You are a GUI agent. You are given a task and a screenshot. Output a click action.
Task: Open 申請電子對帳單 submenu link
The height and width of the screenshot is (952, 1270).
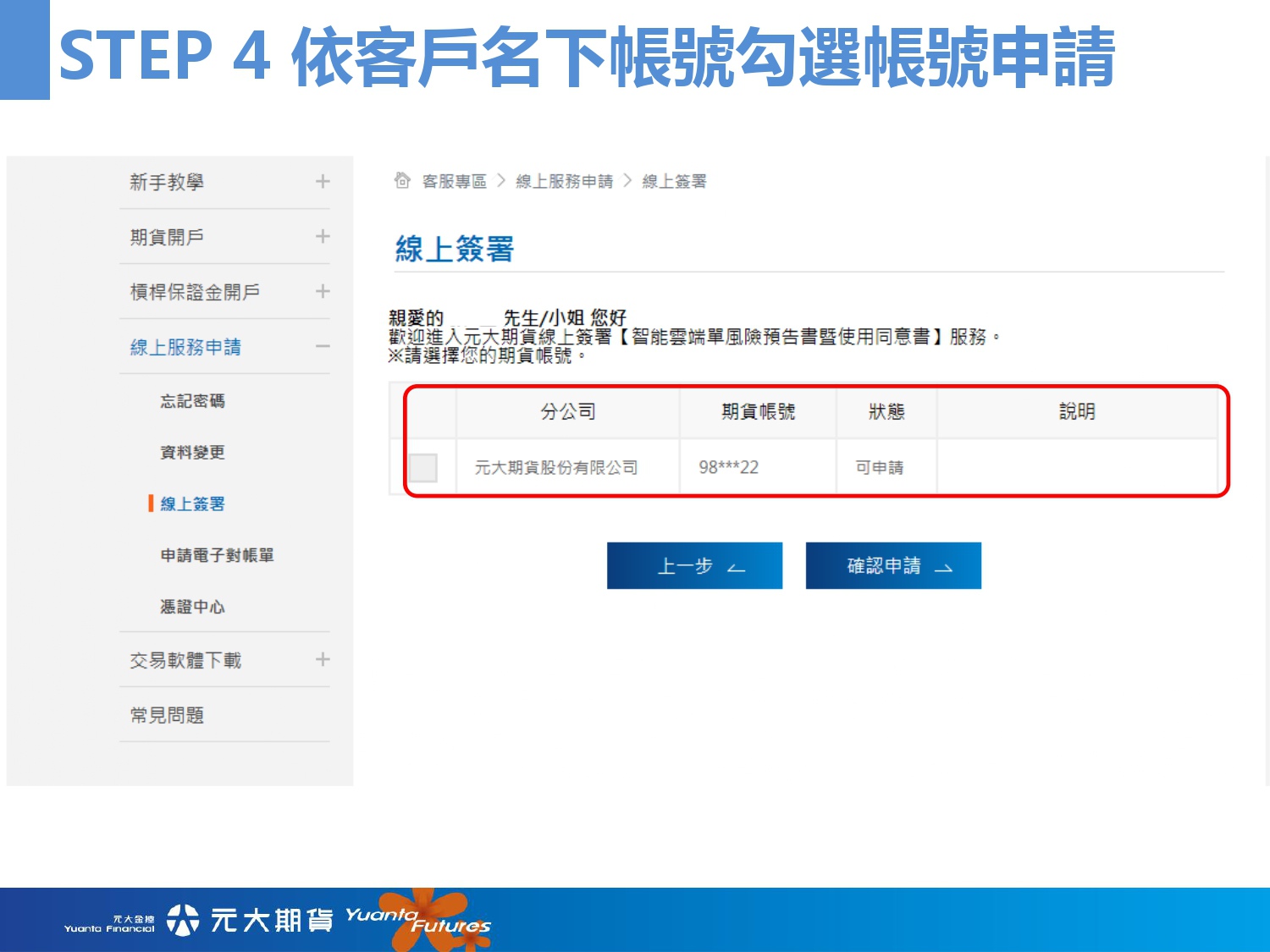tap(218, 556)
